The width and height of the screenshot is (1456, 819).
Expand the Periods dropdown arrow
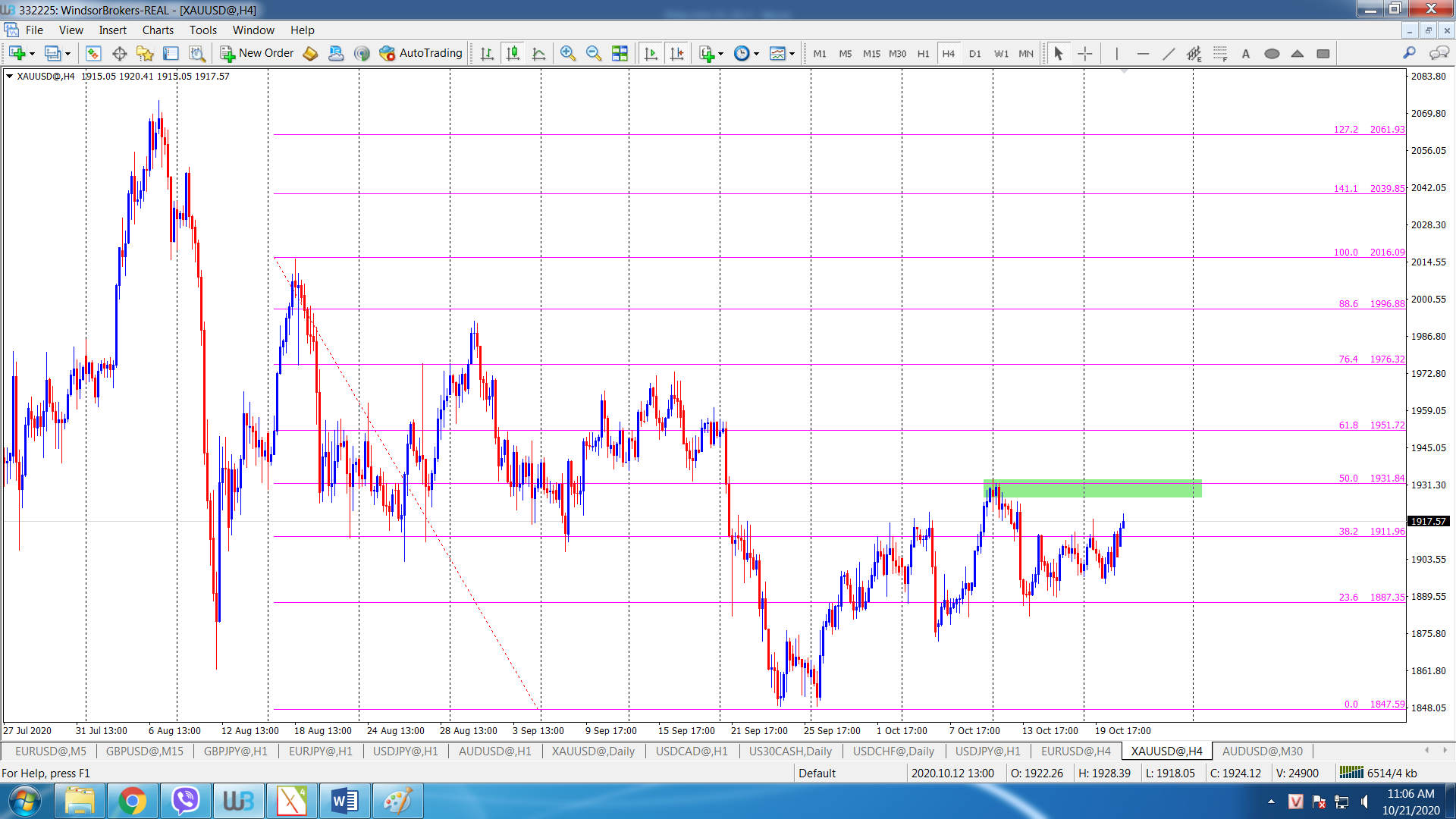tap(756, 54)
